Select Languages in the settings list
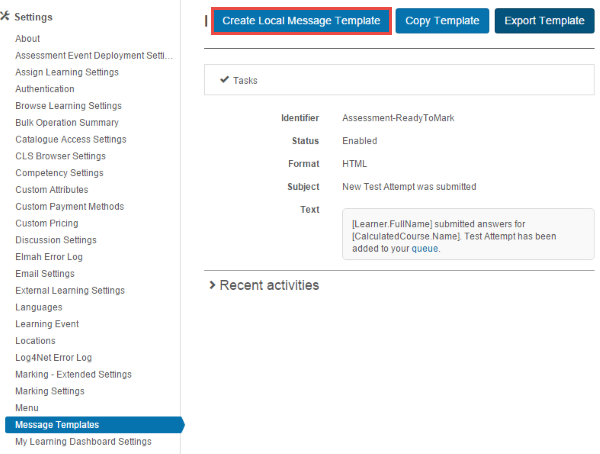The height and width of the screenshot is (454, 600). pos(38,307)
